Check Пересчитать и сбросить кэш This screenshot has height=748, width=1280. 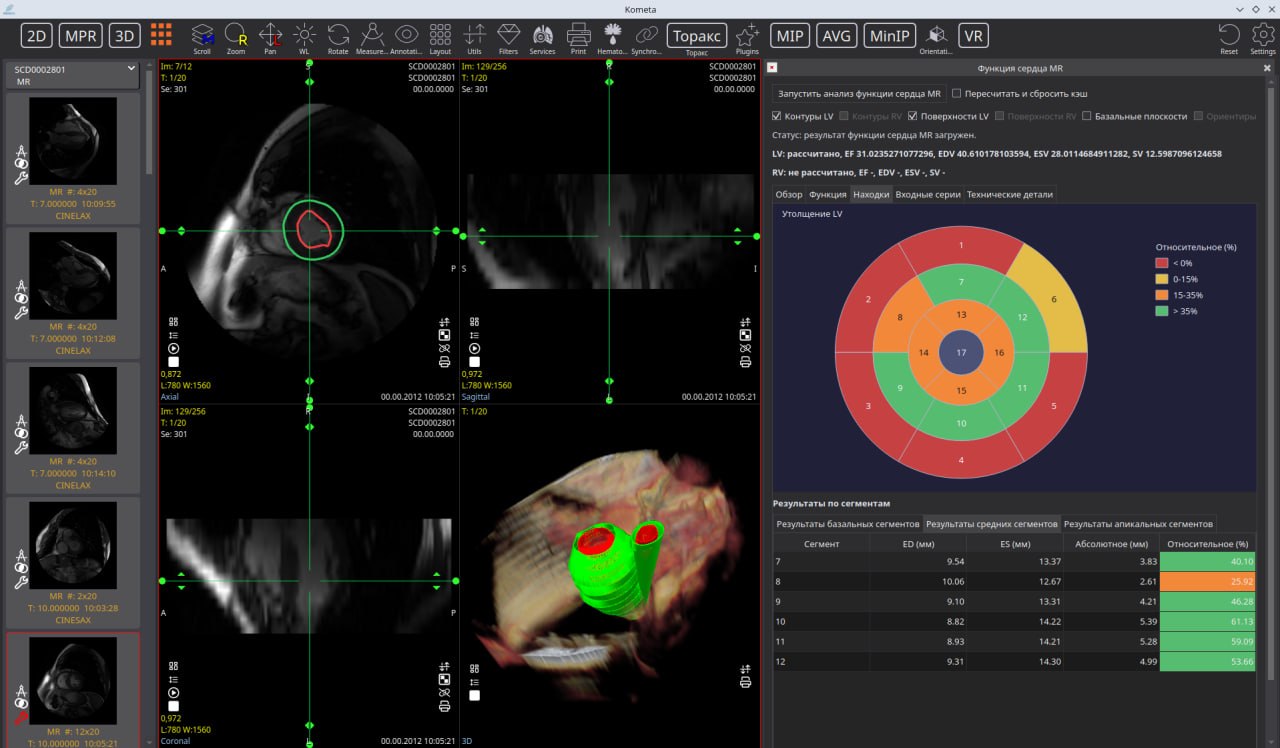[x=957, y=93]
